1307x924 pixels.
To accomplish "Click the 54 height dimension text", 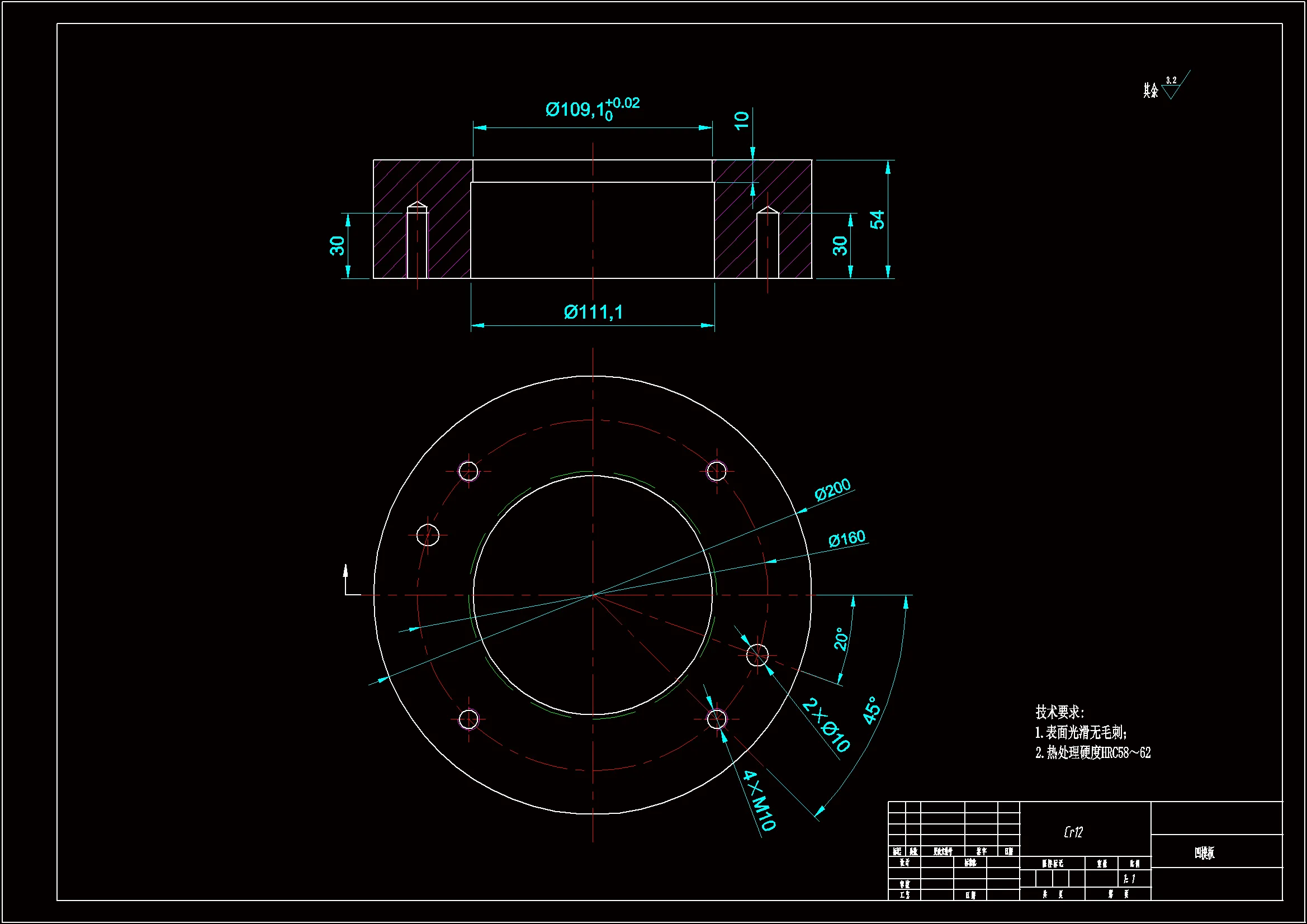I will (877, 220).
